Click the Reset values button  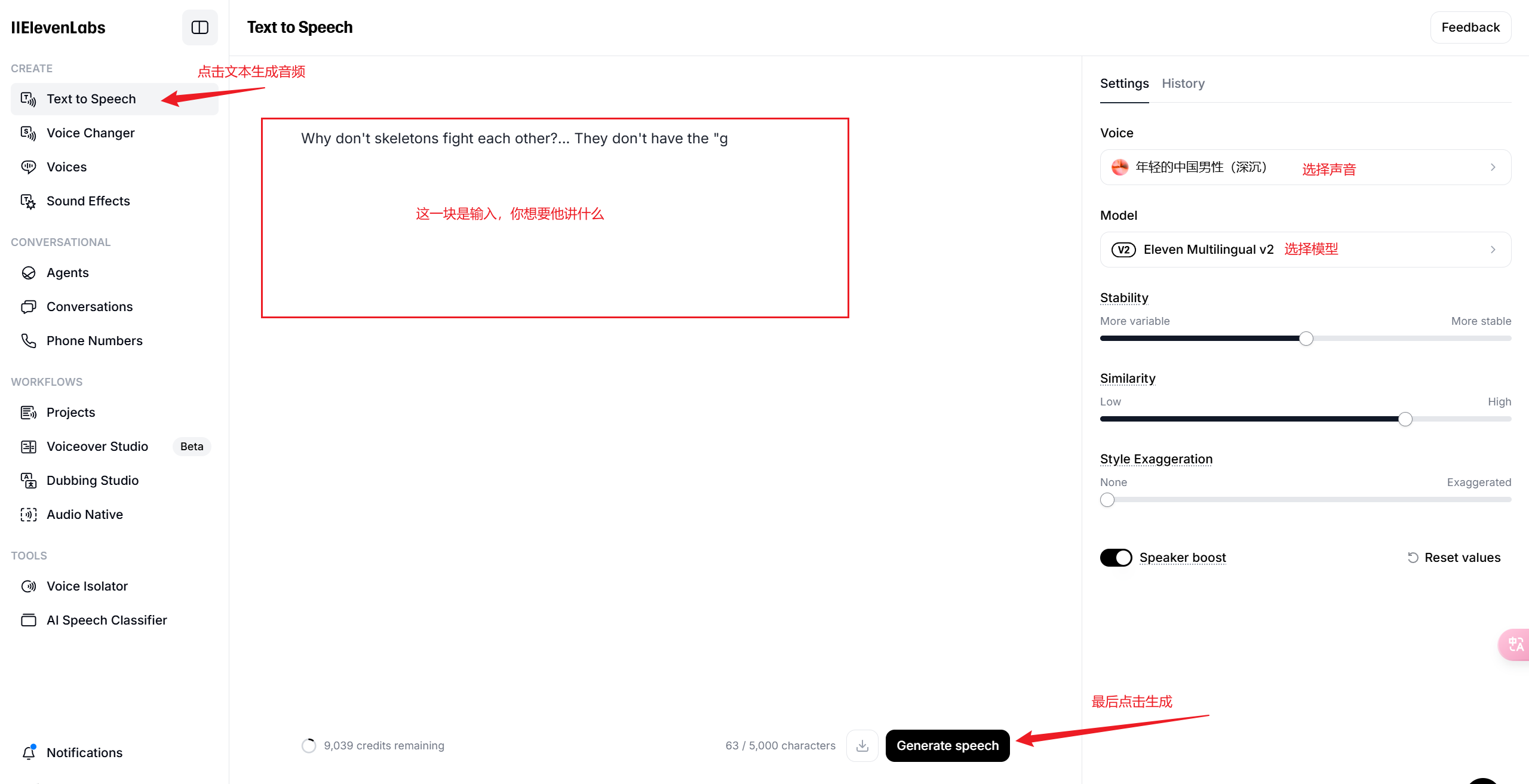coord(1454,558)
